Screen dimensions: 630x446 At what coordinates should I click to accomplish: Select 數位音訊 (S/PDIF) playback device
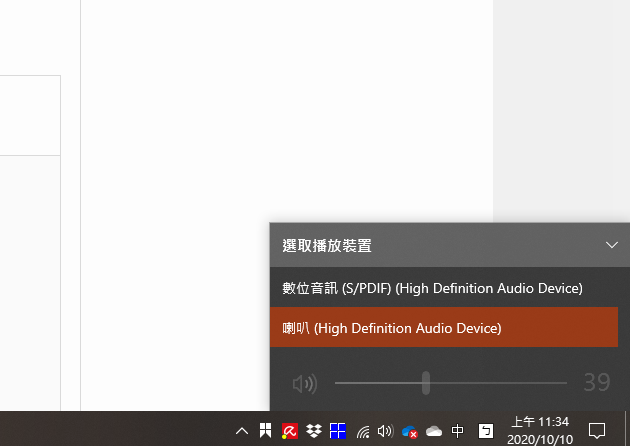[x=444, y=288]
